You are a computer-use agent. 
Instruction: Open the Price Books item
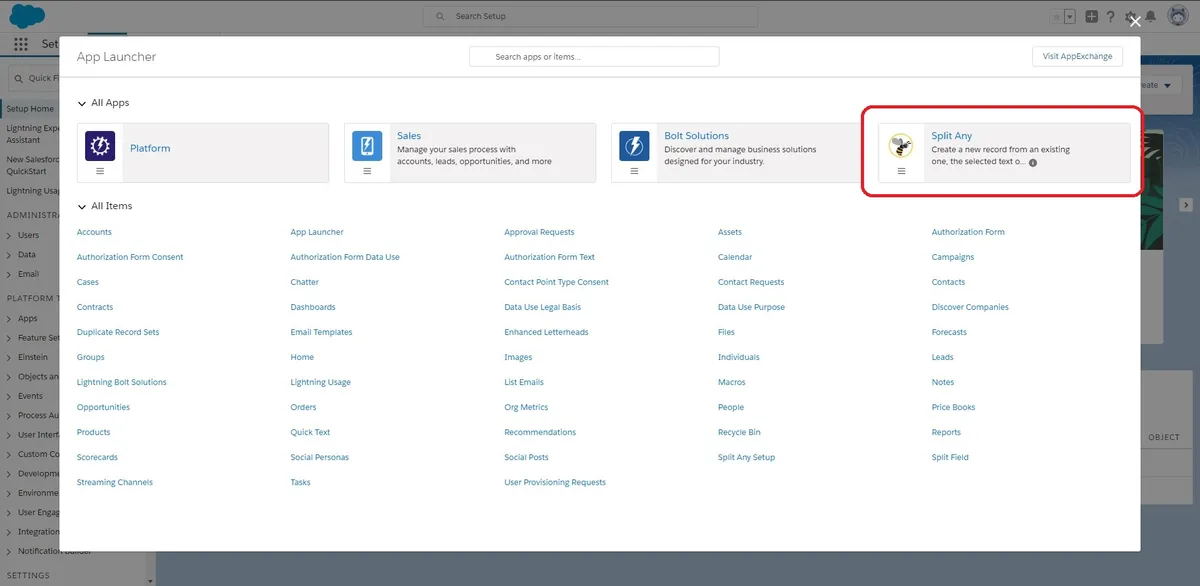click(954, 407)
